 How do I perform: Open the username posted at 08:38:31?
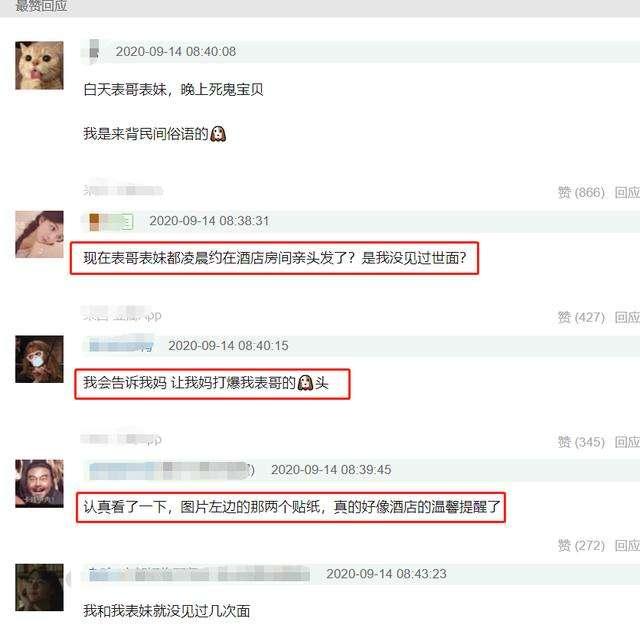pos(111,221)
